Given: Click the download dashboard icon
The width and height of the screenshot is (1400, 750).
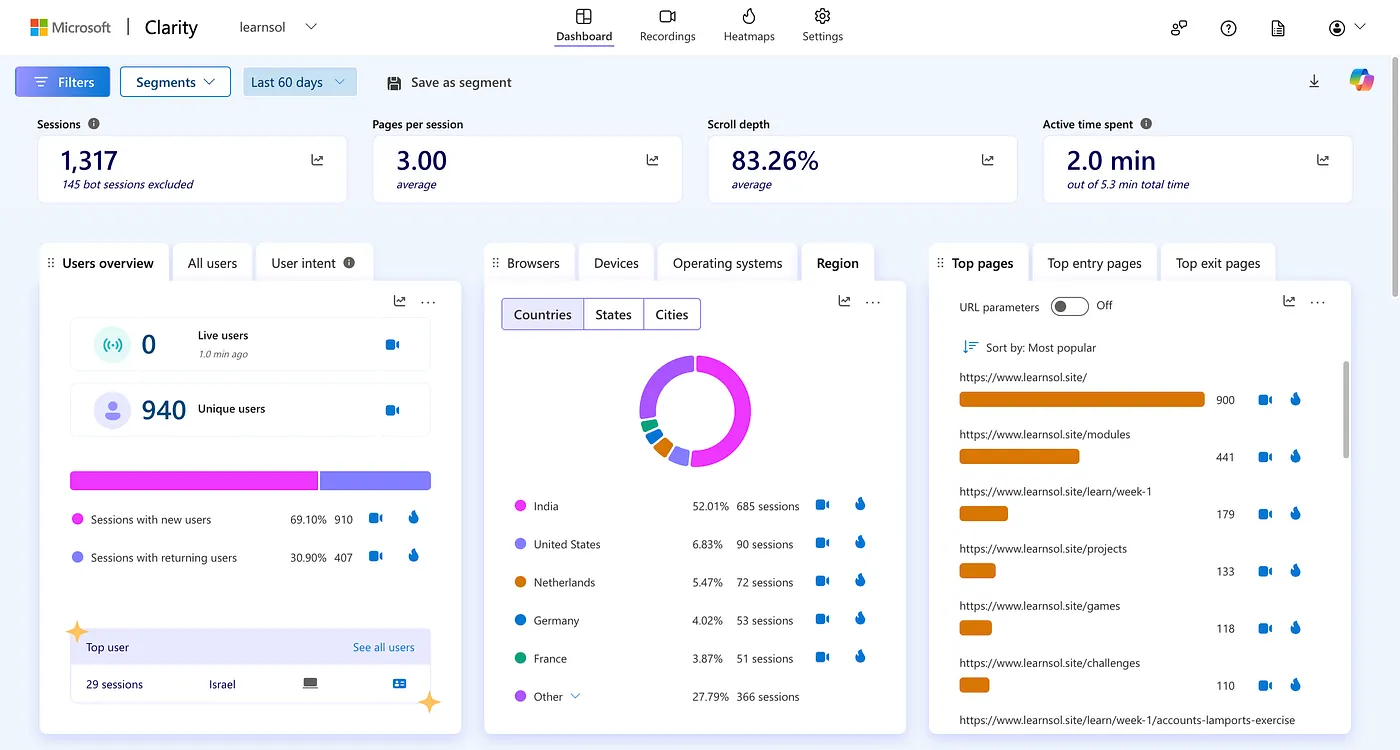Looking at the screenshot, I should point(1314,82).
